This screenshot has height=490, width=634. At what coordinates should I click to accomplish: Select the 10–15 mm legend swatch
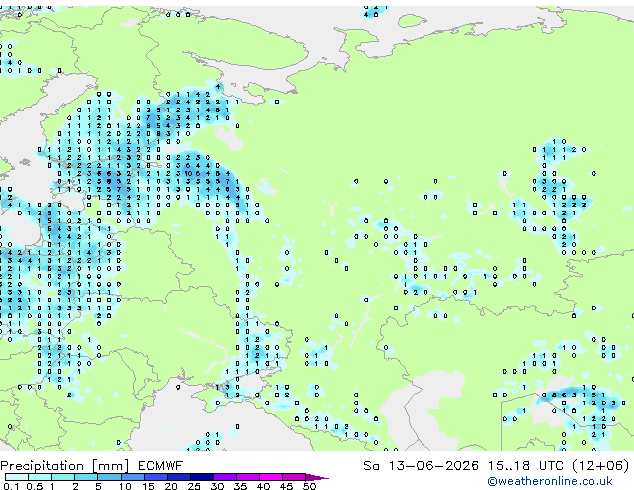pyautogui.click(x=133, y=477)
